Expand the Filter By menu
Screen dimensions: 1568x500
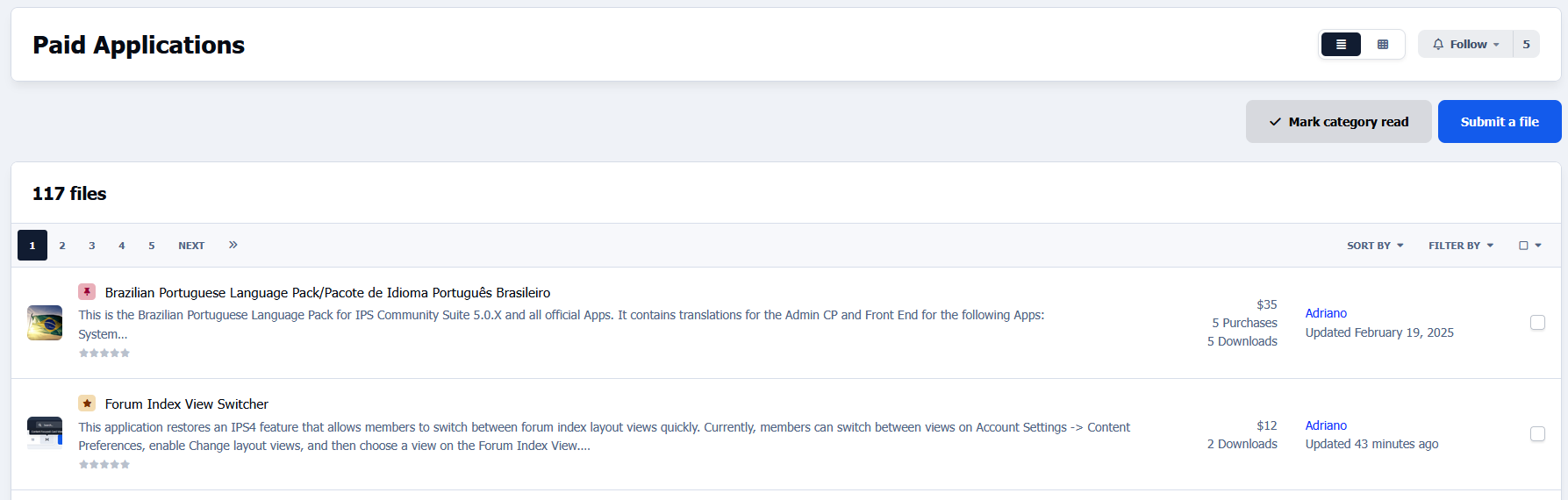click(1460, 246)
